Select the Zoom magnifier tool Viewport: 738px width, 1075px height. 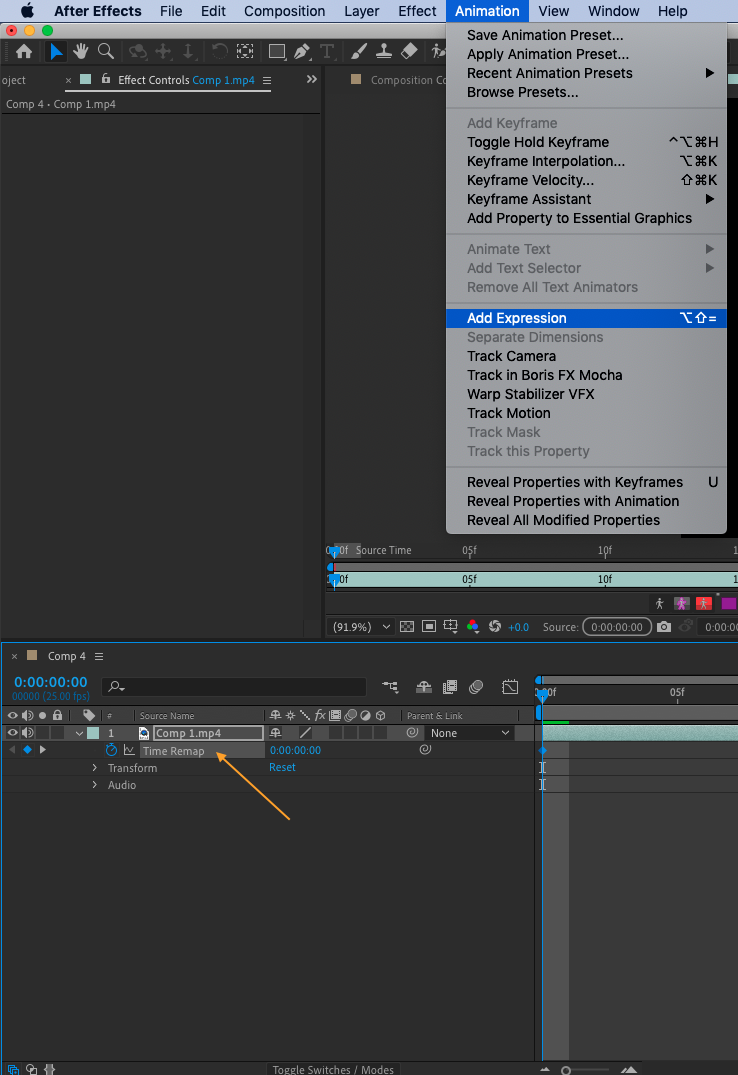(x=105, y=51)
